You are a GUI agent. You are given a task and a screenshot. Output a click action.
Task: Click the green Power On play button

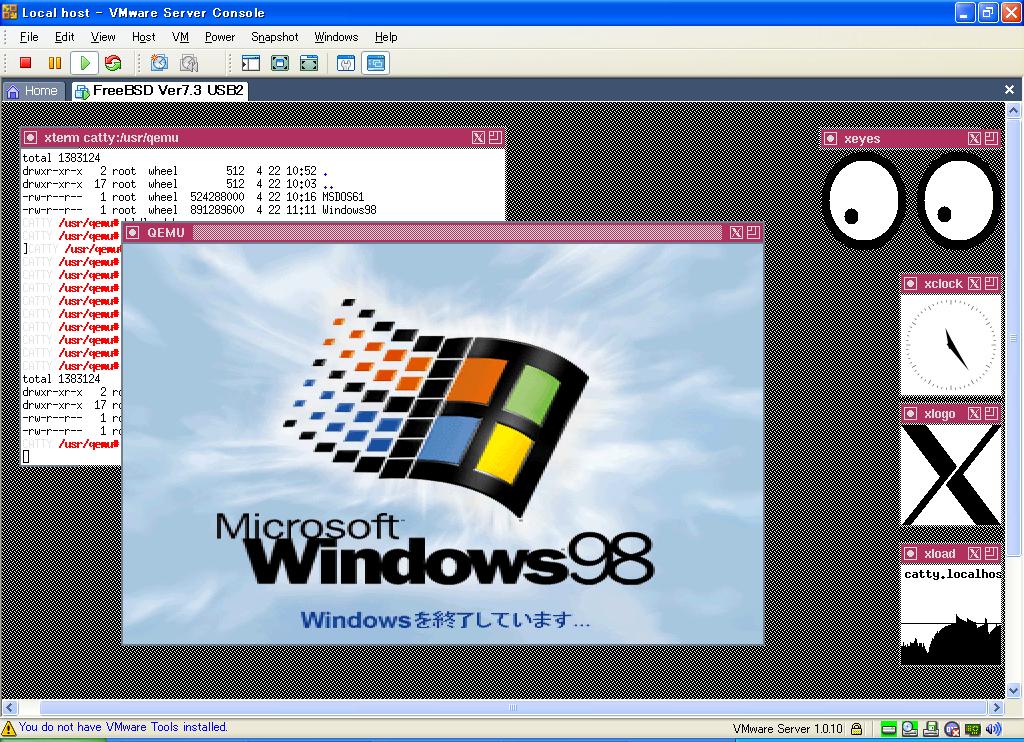(x=84, y=63)
